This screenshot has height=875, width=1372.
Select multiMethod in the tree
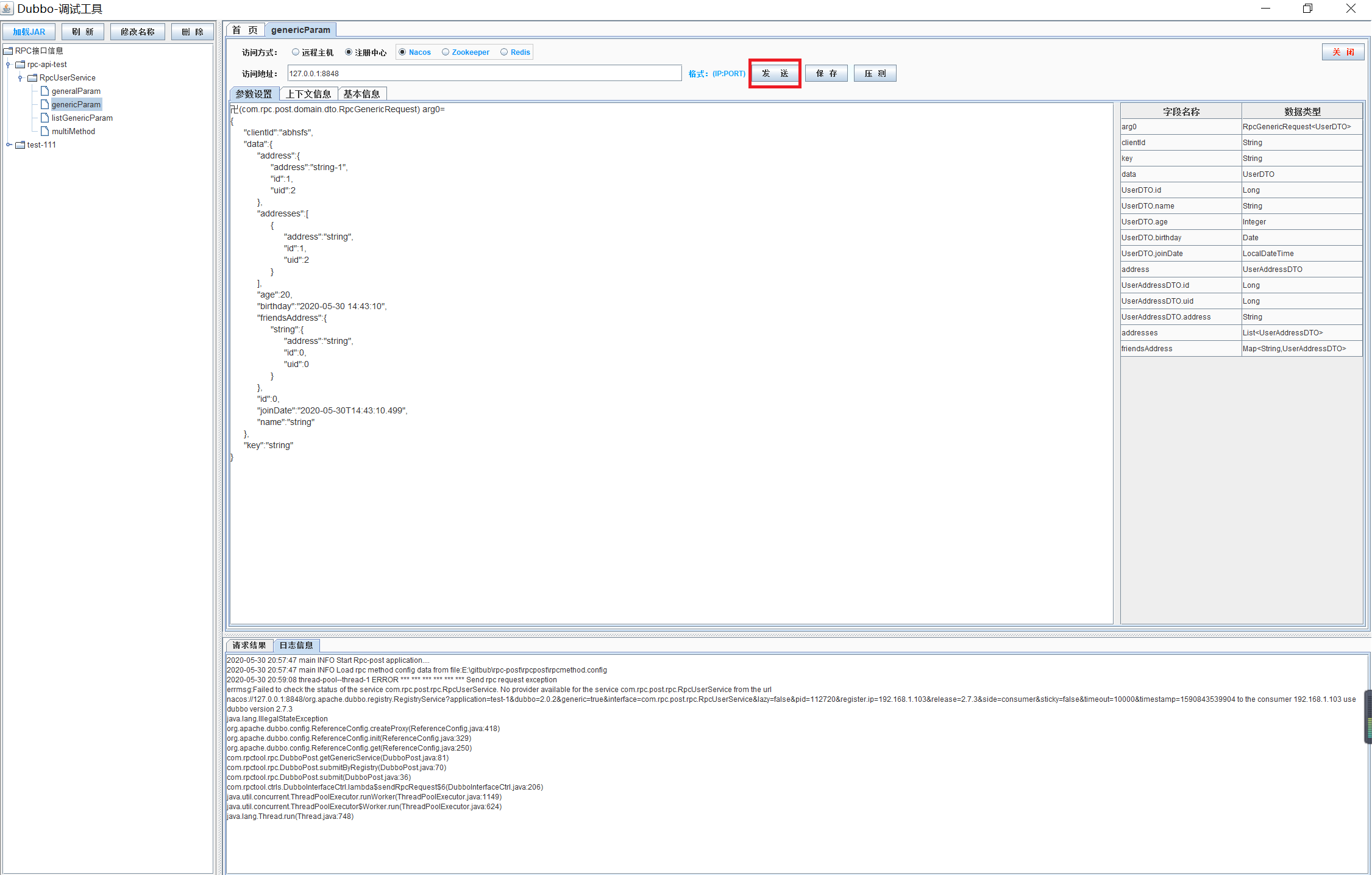click(x=73, y=131)
